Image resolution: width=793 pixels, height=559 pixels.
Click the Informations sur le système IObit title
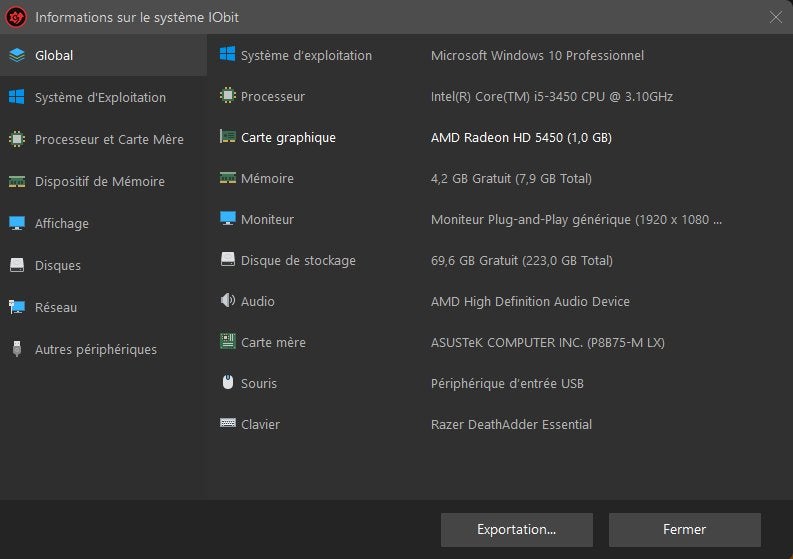tap(137, 17)
